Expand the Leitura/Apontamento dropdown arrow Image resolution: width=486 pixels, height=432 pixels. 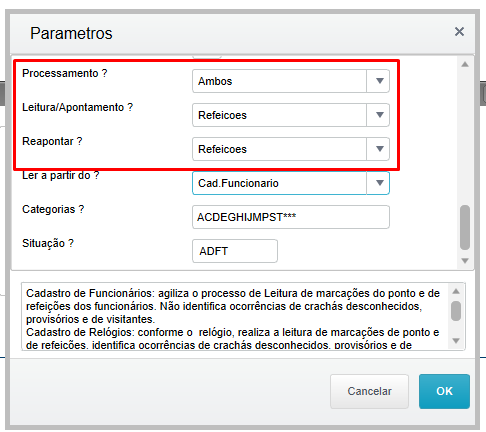(x=379, y=115)
